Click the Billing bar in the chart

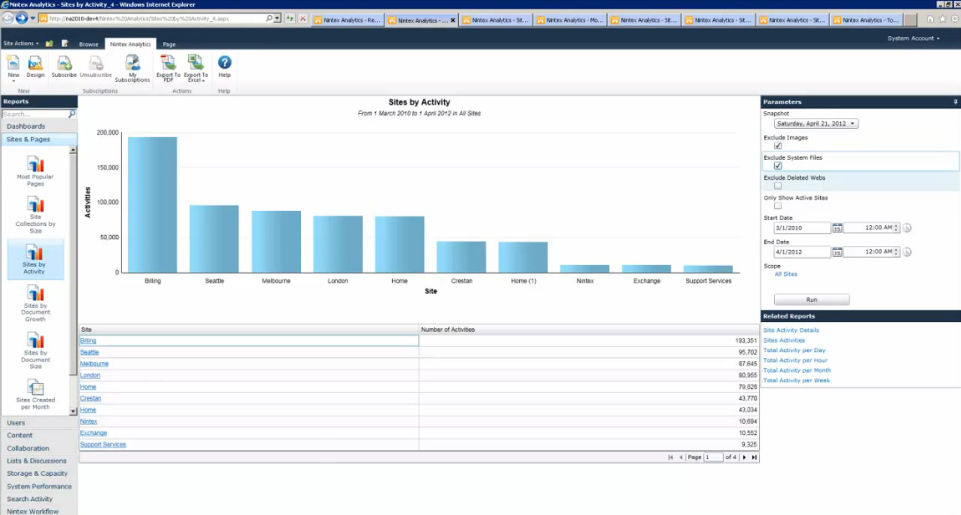[153, 205]
